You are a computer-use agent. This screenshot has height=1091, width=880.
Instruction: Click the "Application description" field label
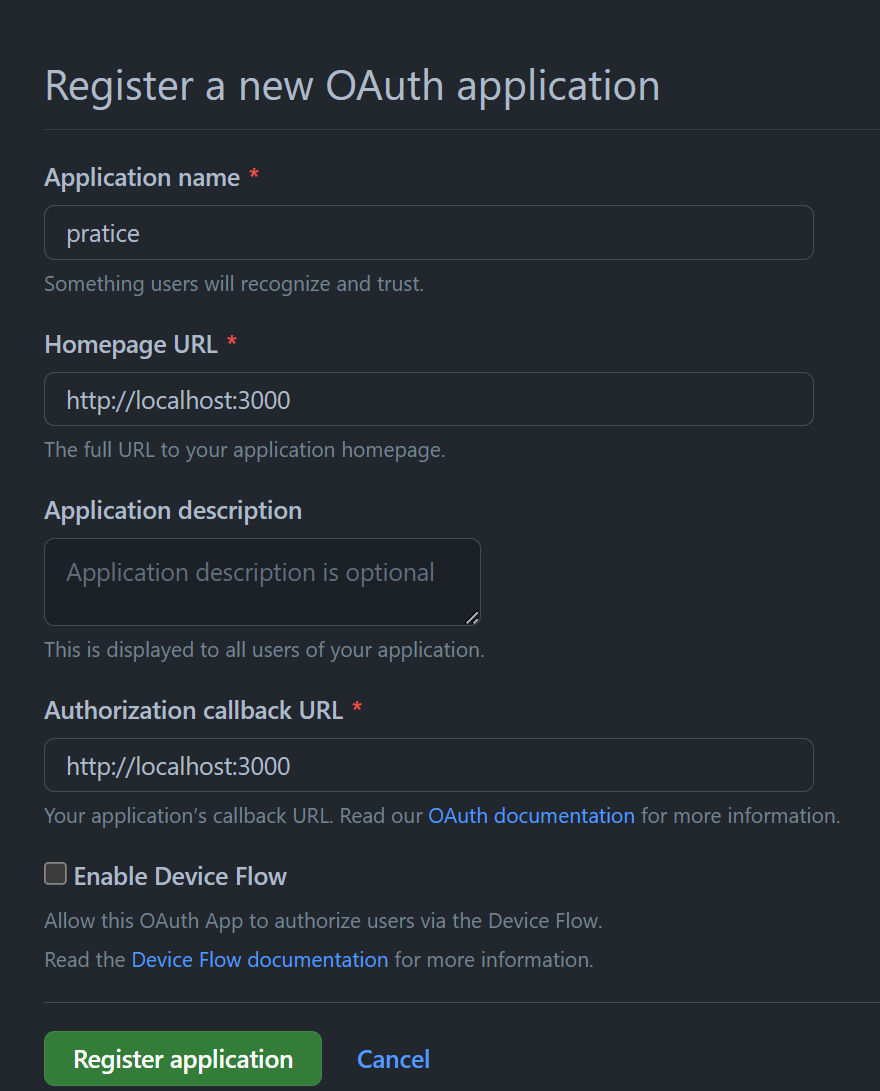[173, 511]
